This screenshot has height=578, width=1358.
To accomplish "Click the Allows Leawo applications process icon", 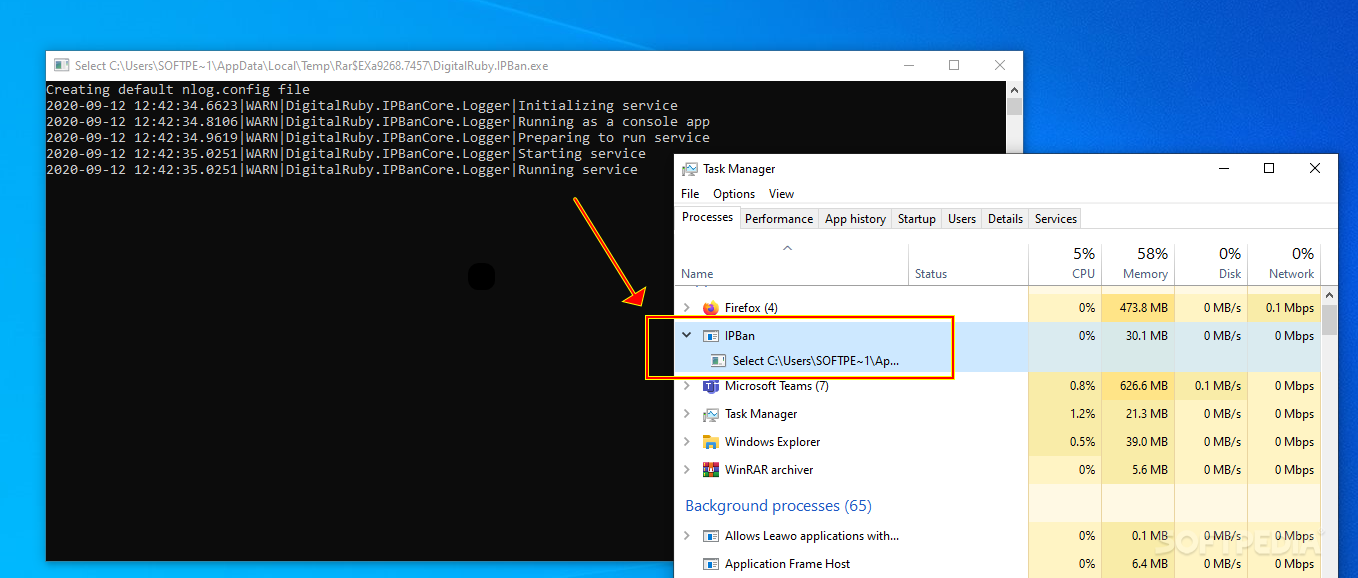I will click(x=711, y=536).
